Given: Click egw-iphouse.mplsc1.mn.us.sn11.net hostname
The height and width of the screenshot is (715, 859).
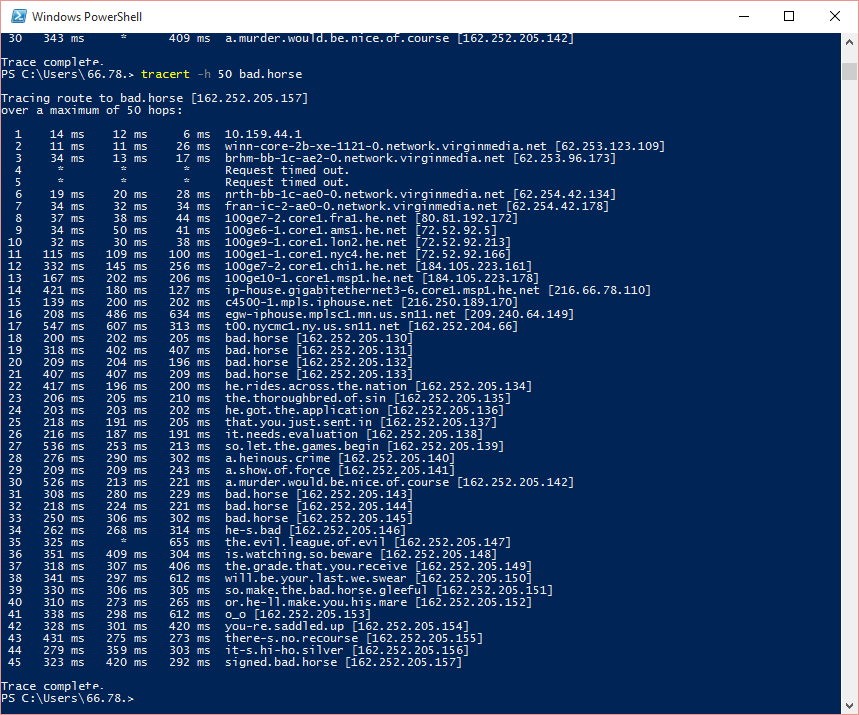Looking at the screenshot, I should [340, 315].
